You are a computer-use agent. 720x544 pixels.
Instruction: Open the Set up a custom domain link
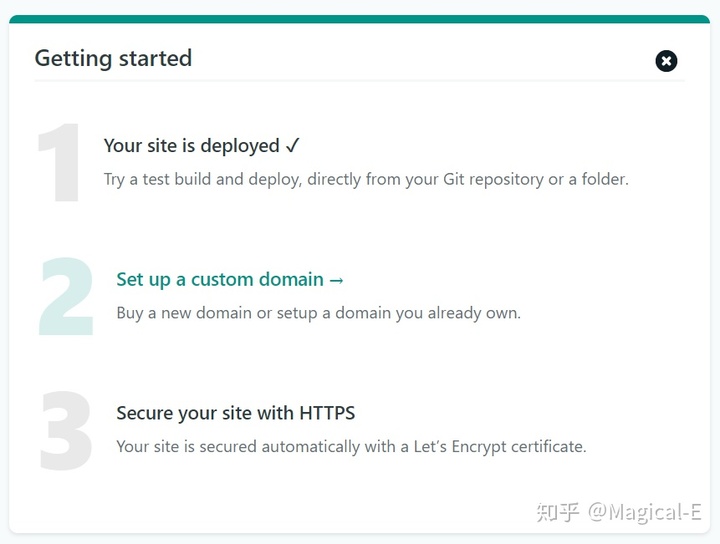click(230, 280)
